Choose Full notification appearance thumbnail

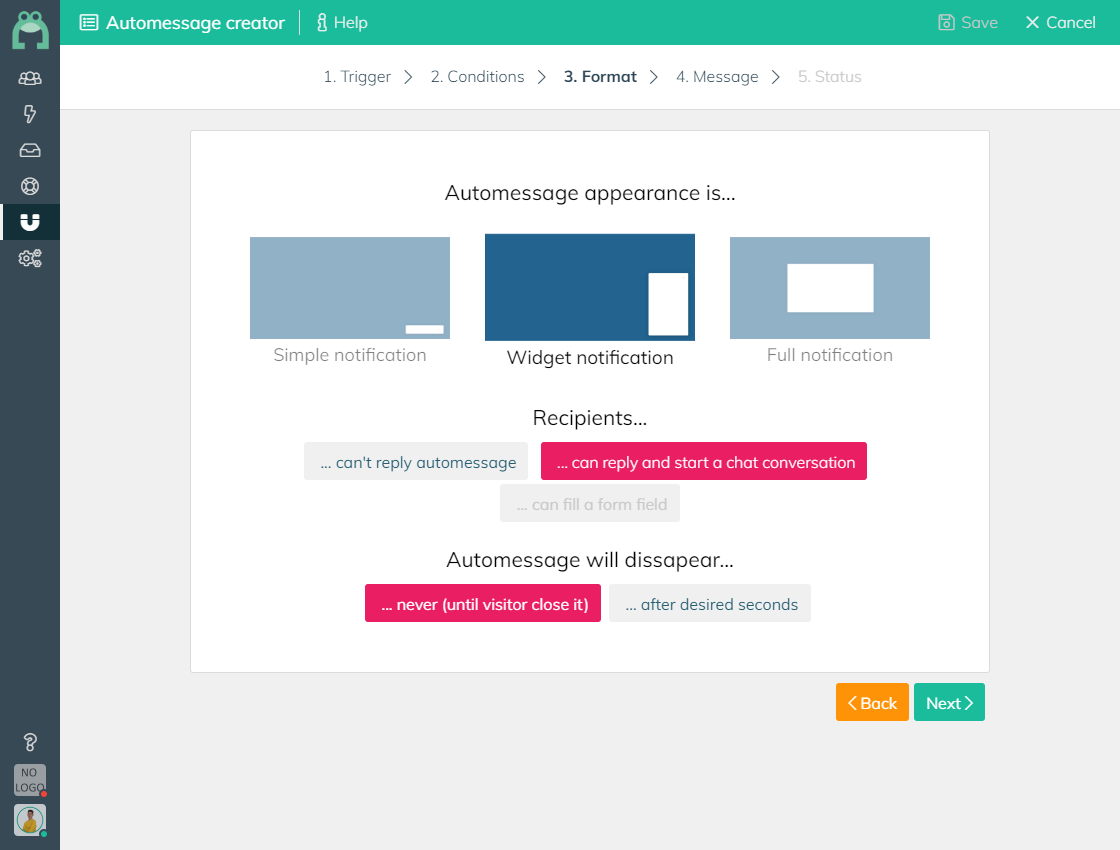pos(830,288)
